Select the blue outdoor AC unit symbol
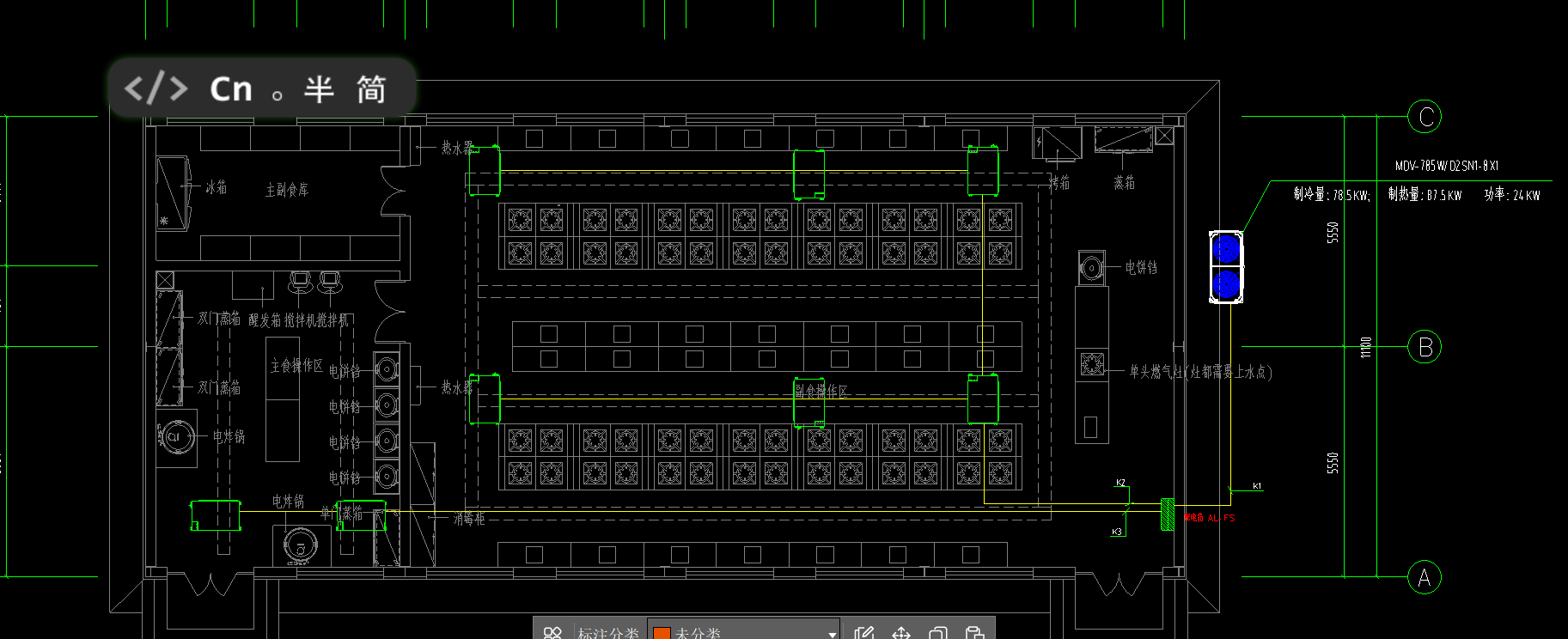The height and width of the screenshot is (639, 1568). [x=1226, y=266]
